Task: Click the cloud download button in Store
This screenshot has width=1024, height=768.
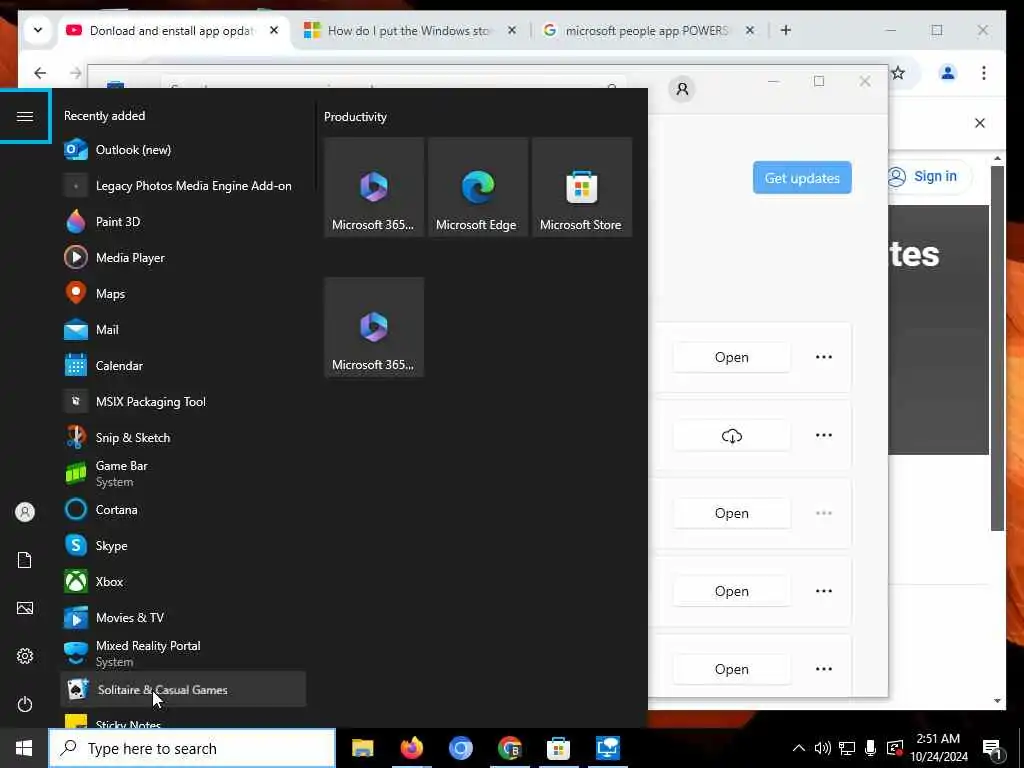Action: click(x=731, y=436)
